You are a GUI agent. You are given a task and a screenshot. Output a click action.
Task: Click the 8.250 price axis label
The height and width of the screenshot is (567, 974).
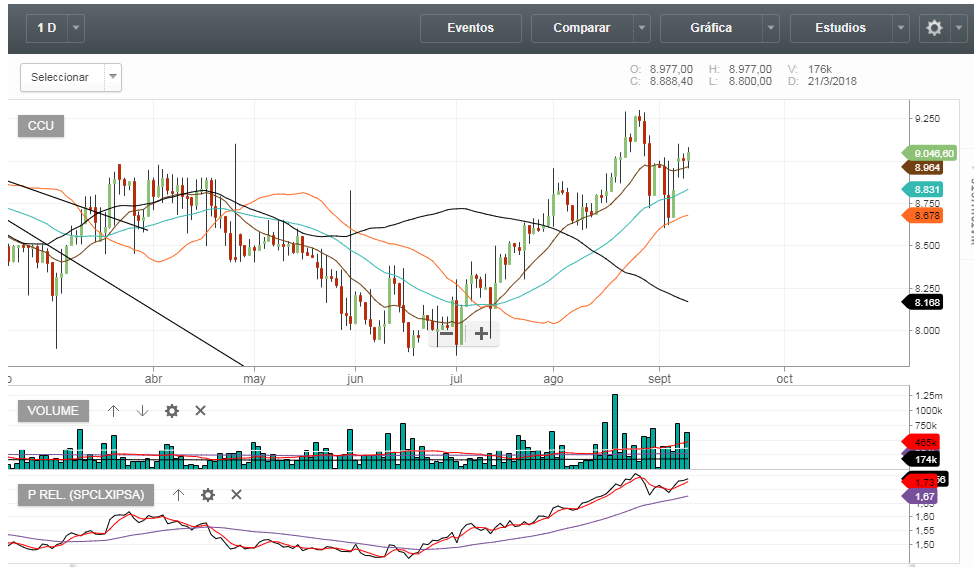coord(927,289)
